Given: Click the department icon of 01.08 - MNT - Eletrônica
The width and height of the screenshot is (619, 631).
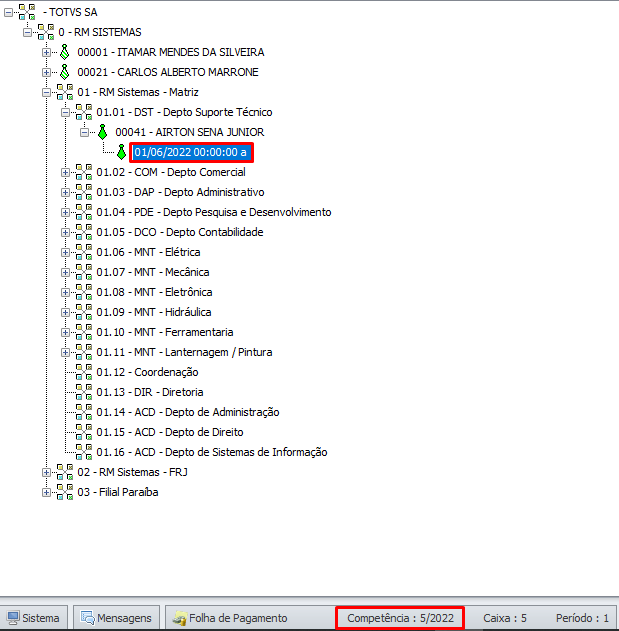Looking at the screenshot, I should click(x=84, y=292).
